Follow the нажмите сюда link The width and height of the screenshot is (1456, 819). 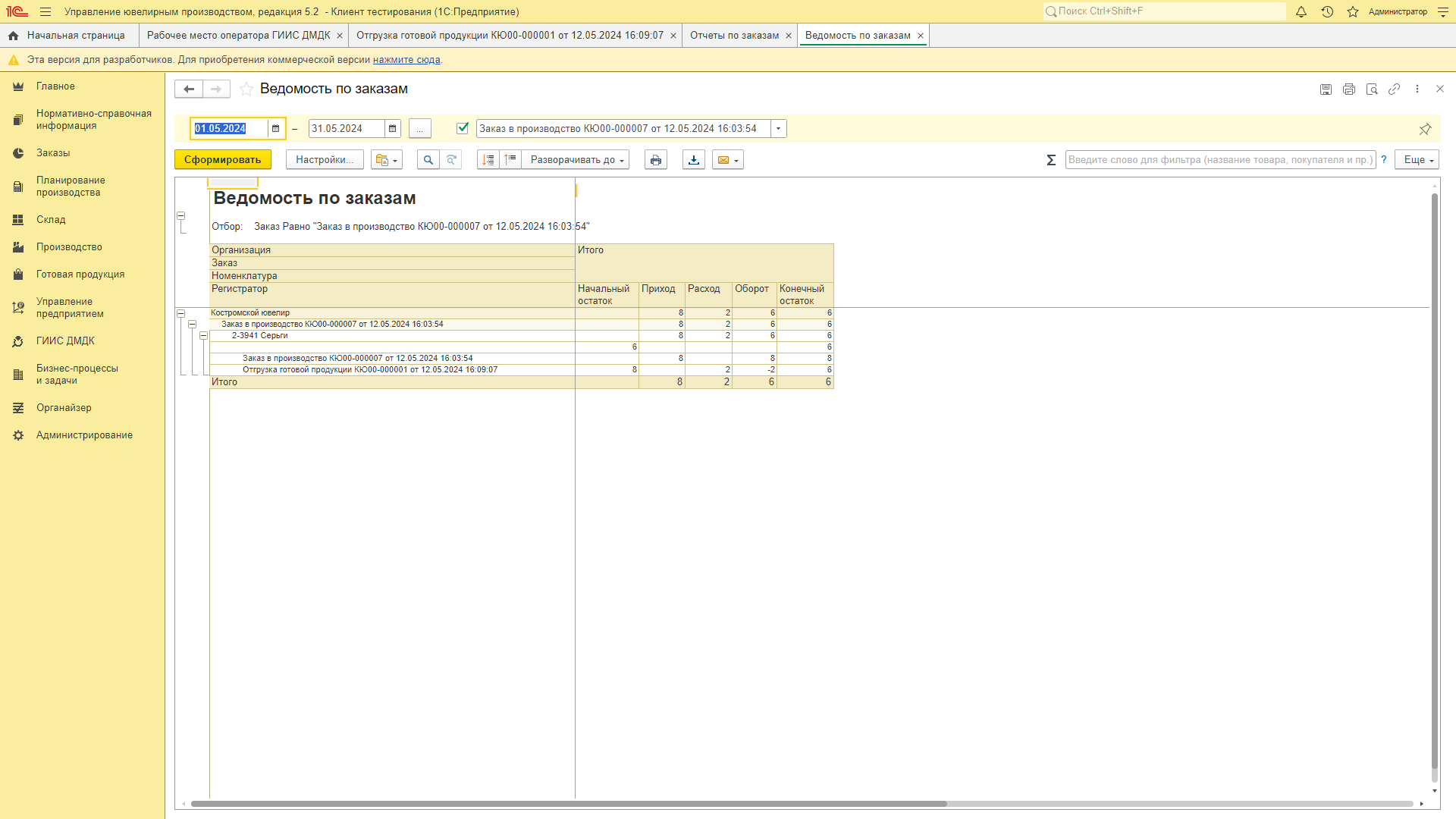pyautogui.click(x=406, y=60)
